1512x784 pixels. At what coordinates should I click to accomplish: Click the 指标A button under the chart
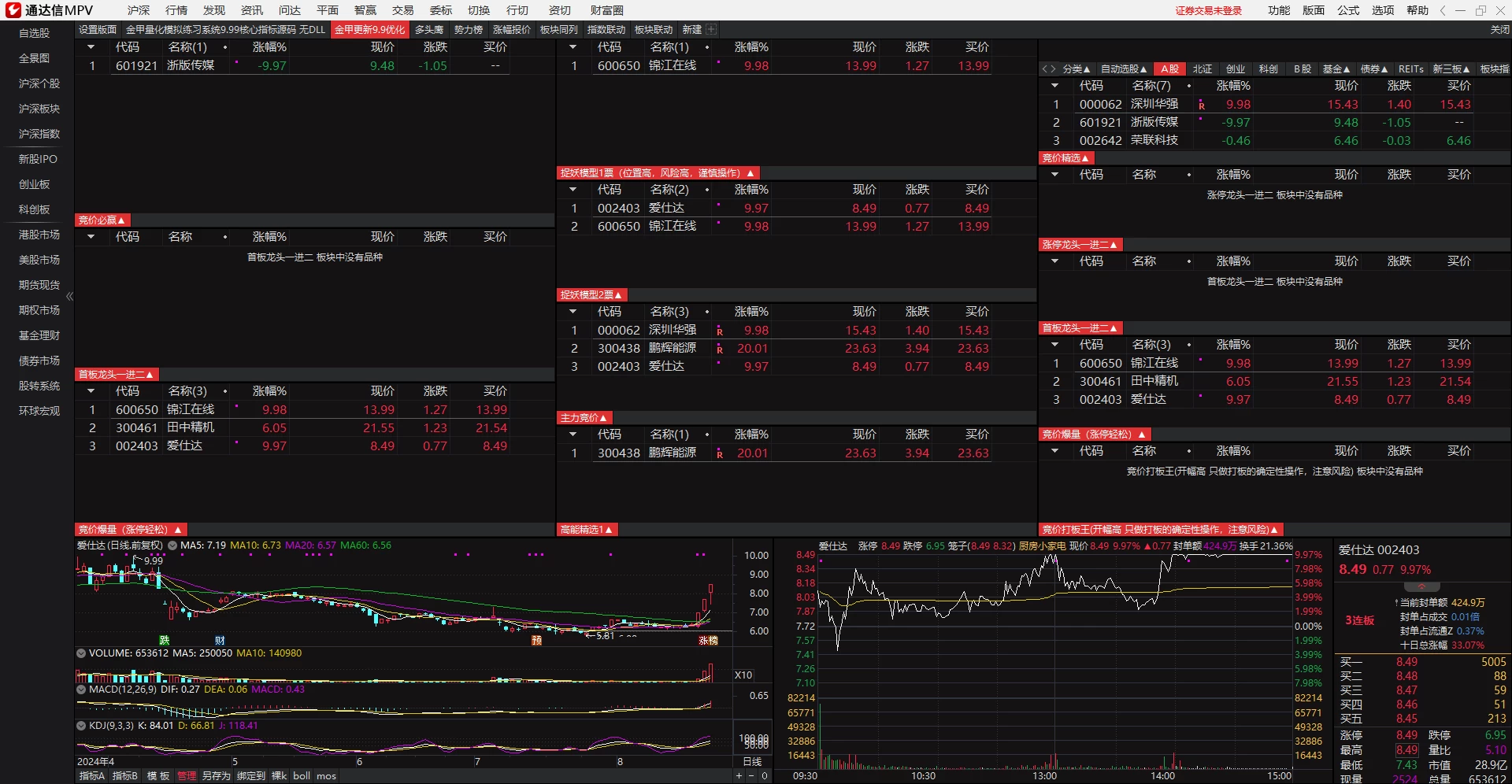coord(92,776)
